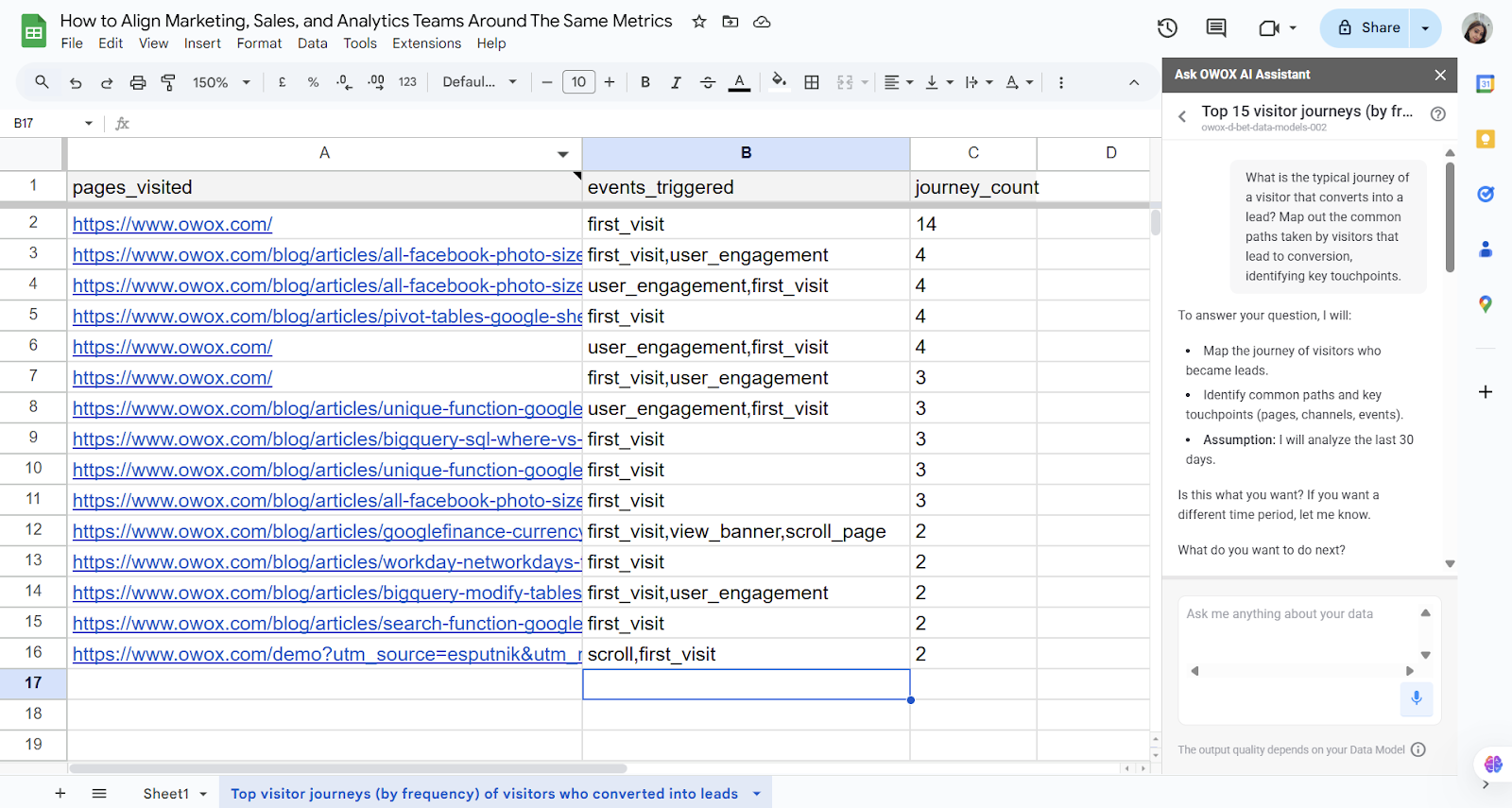
Task: Open the comments panel icon
Action: coord(1216,28)
